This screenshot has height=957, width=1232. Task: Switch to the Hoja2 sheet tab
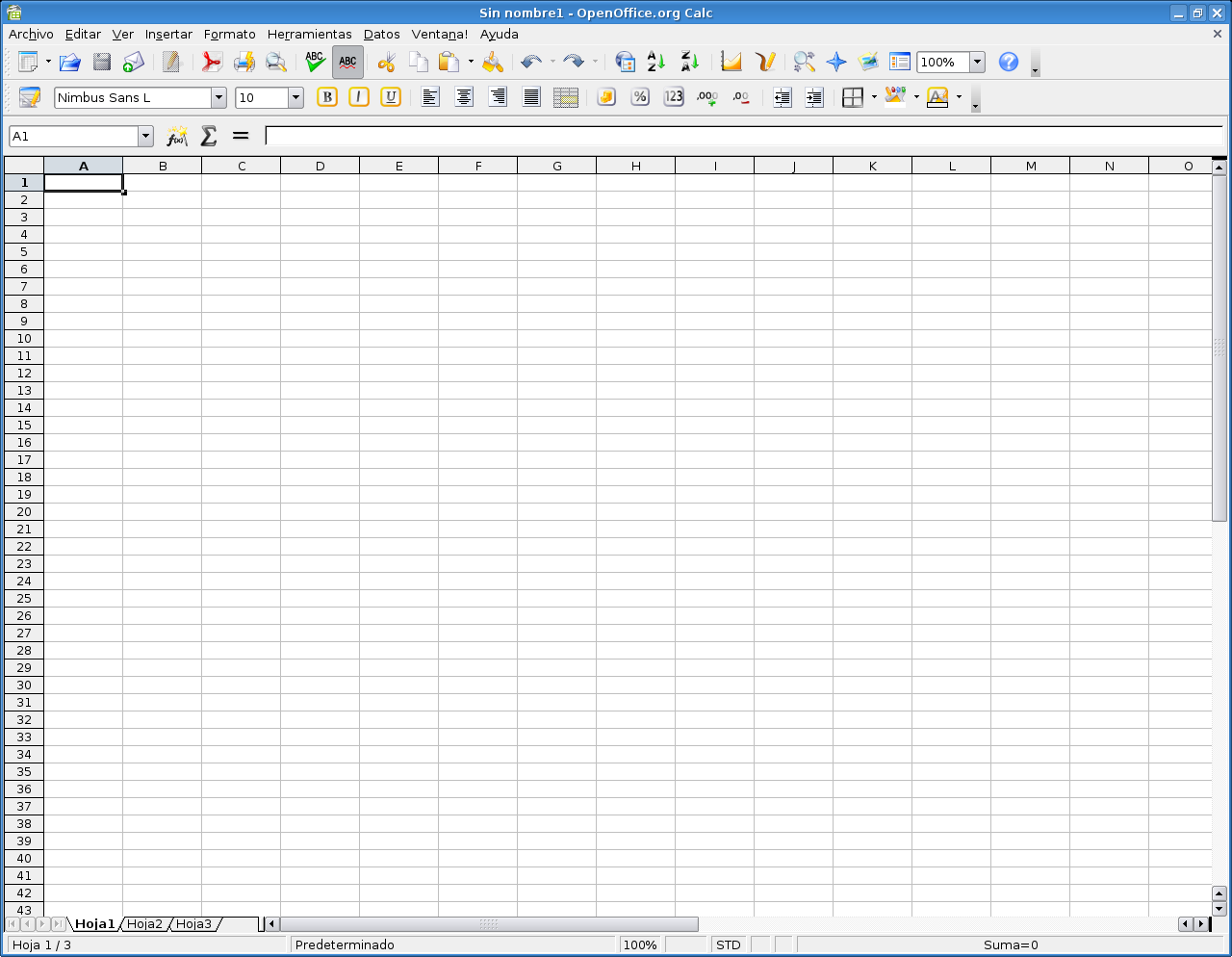(x=145, y=924)
